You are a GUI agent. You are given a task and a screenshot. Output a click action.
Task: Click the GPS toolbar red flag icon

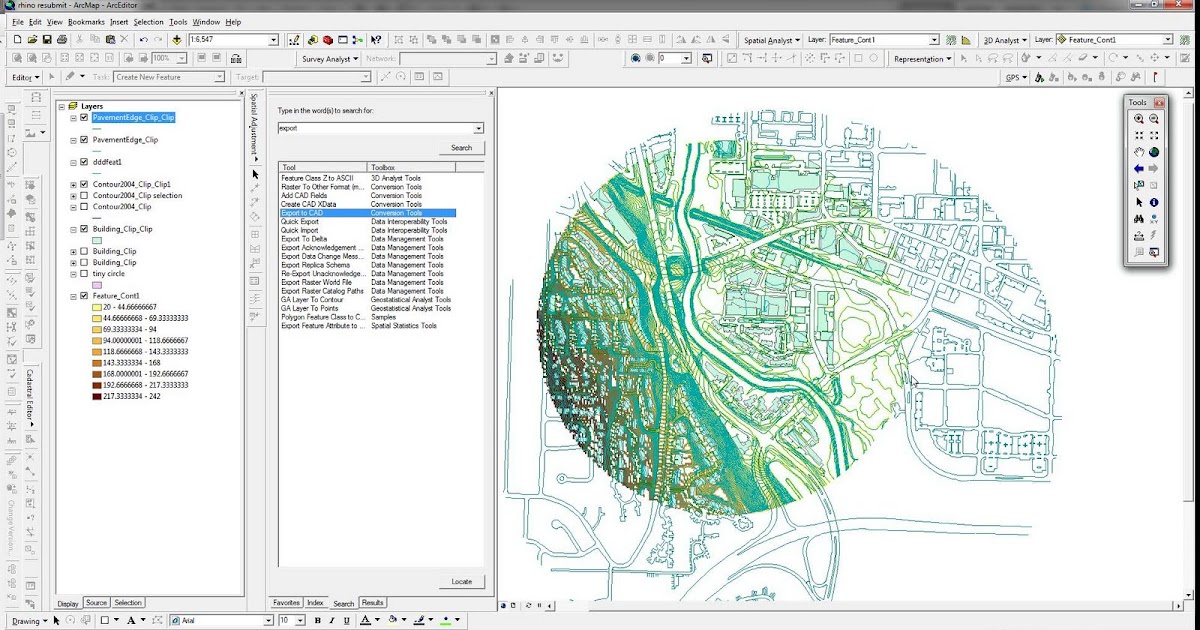tap(1155, 77)
